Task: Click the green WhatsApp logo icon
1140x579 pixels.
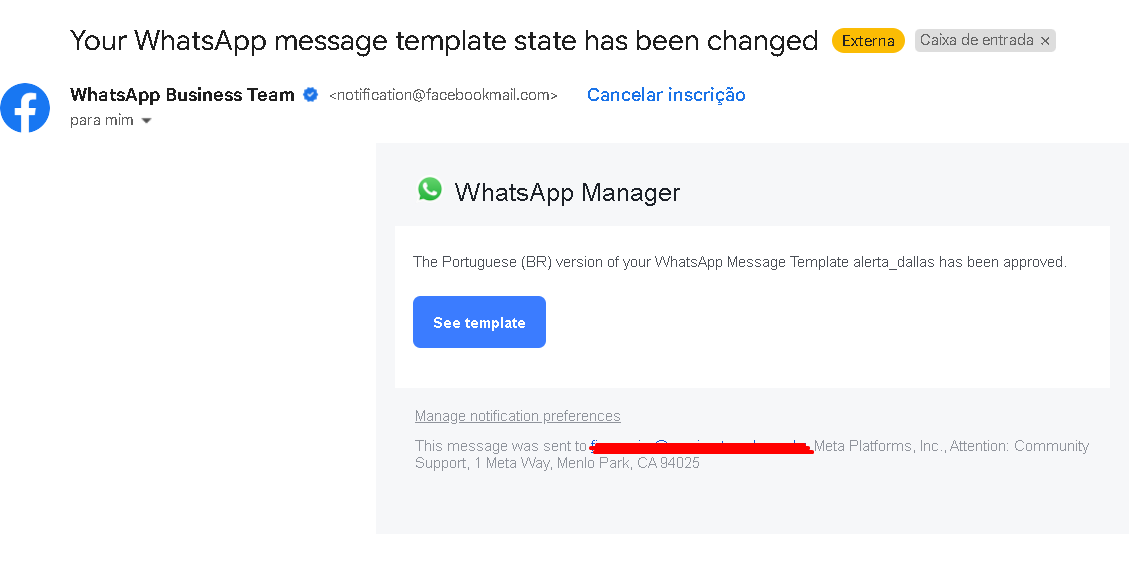Action: pyautogui.click(x=430, y=189)
